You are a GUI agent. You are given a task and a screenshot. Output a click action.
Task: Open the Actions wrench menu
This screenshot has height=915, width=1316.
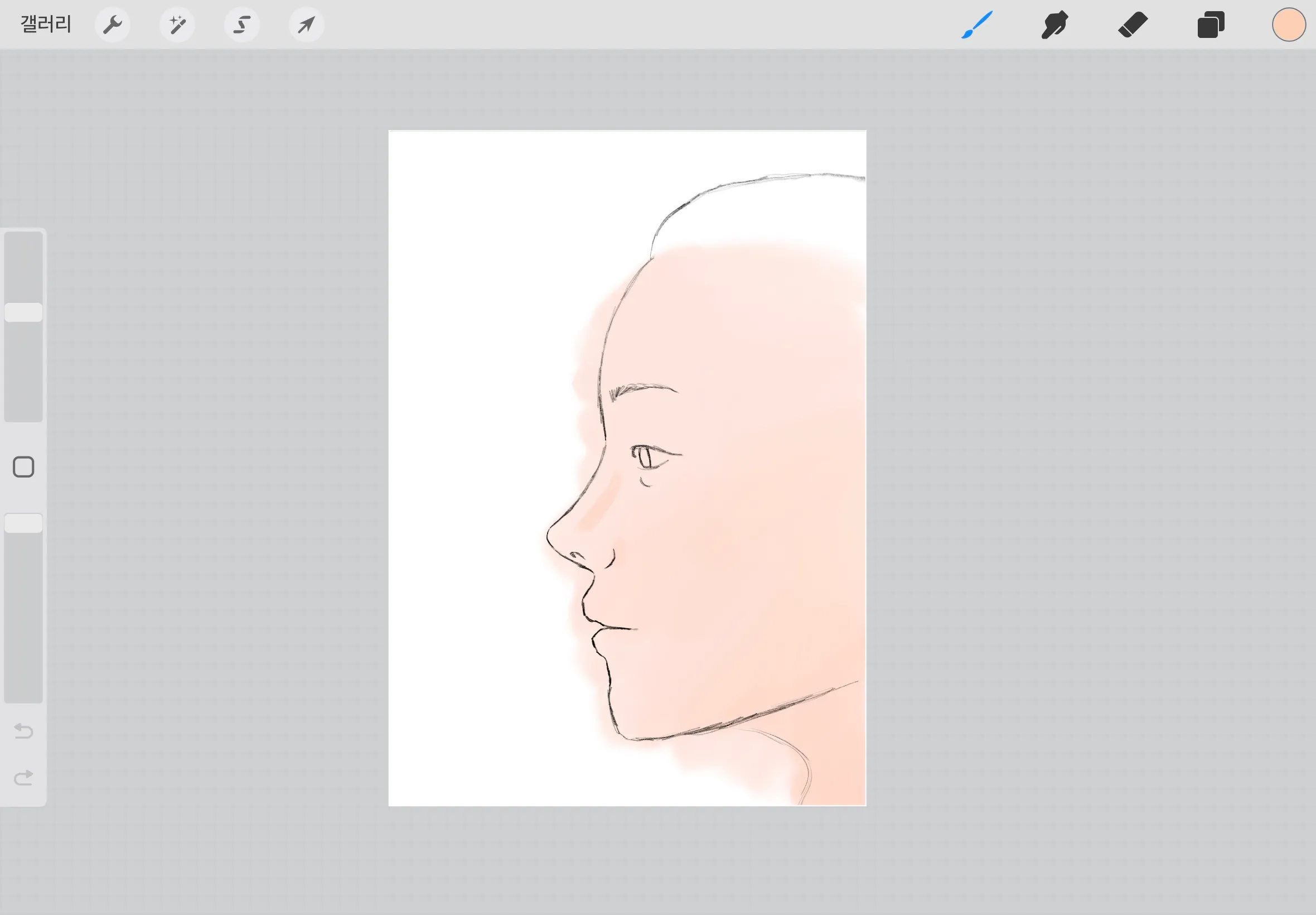[x=112, y=25]
